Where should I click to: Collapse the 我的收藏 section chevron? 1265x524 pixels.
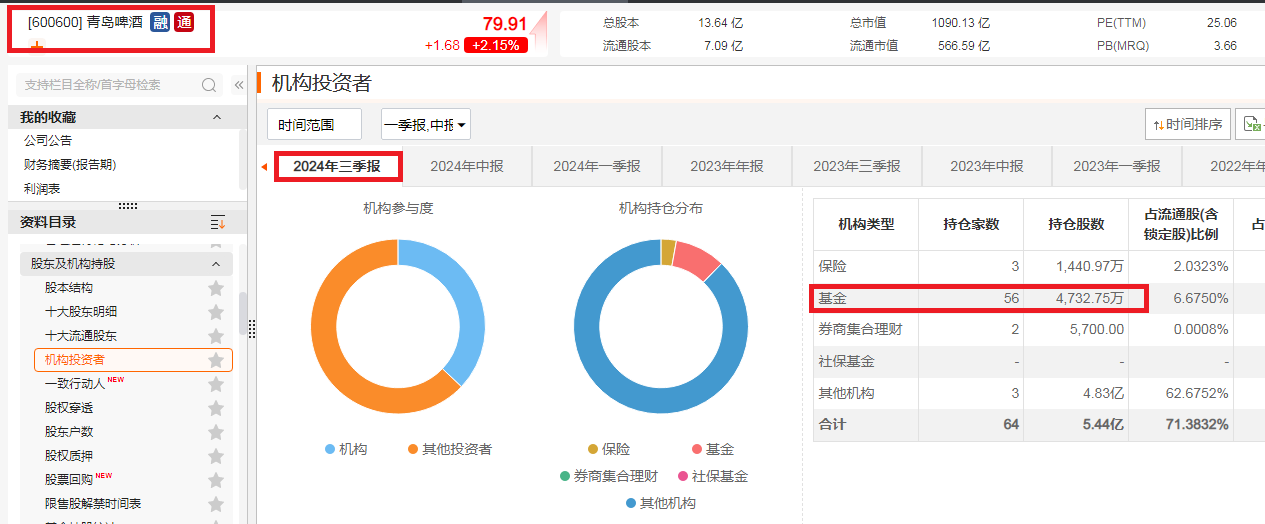[x=217, y=118]
